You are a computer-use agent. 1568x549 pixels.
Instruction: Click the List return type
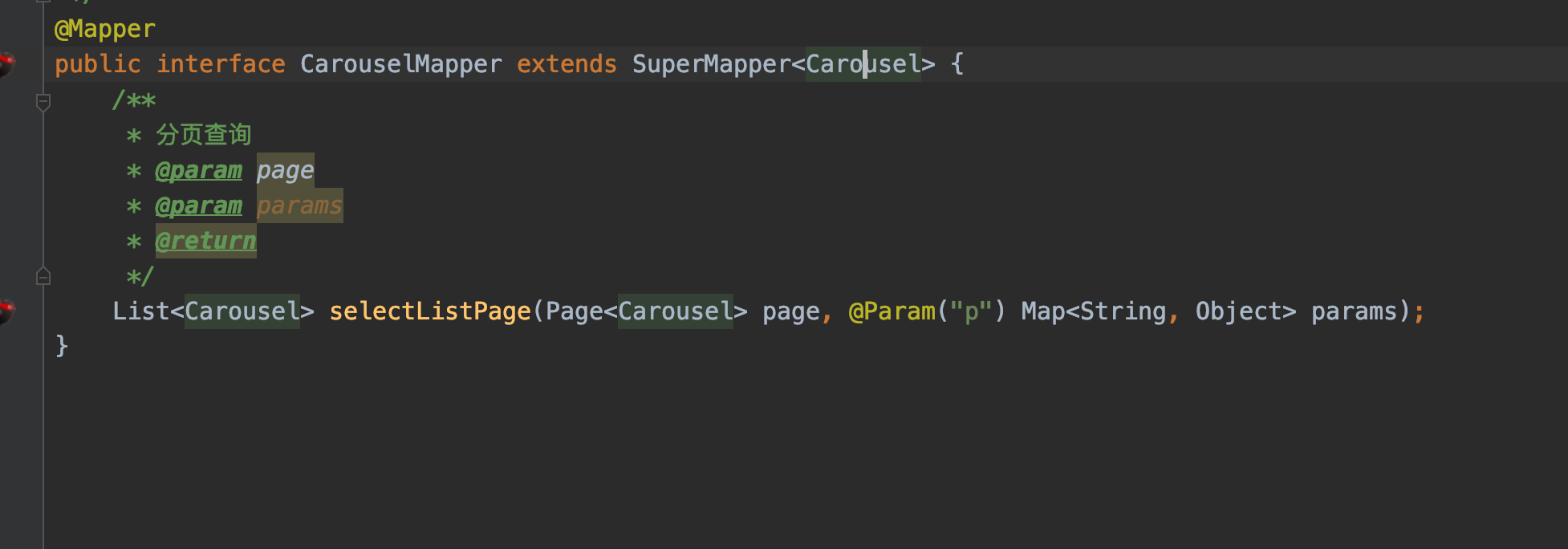140,311
